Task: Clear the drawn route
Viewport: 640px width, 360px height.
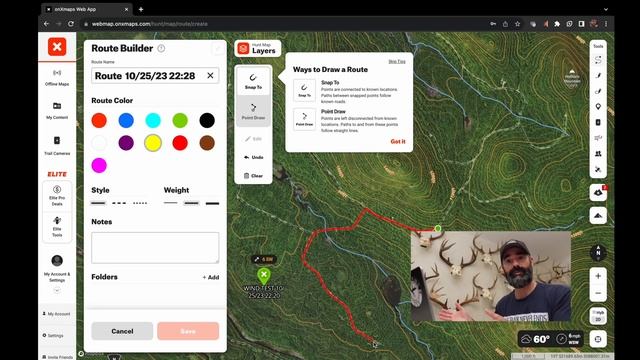Action: pyautogui.click(x=253, y=176)
